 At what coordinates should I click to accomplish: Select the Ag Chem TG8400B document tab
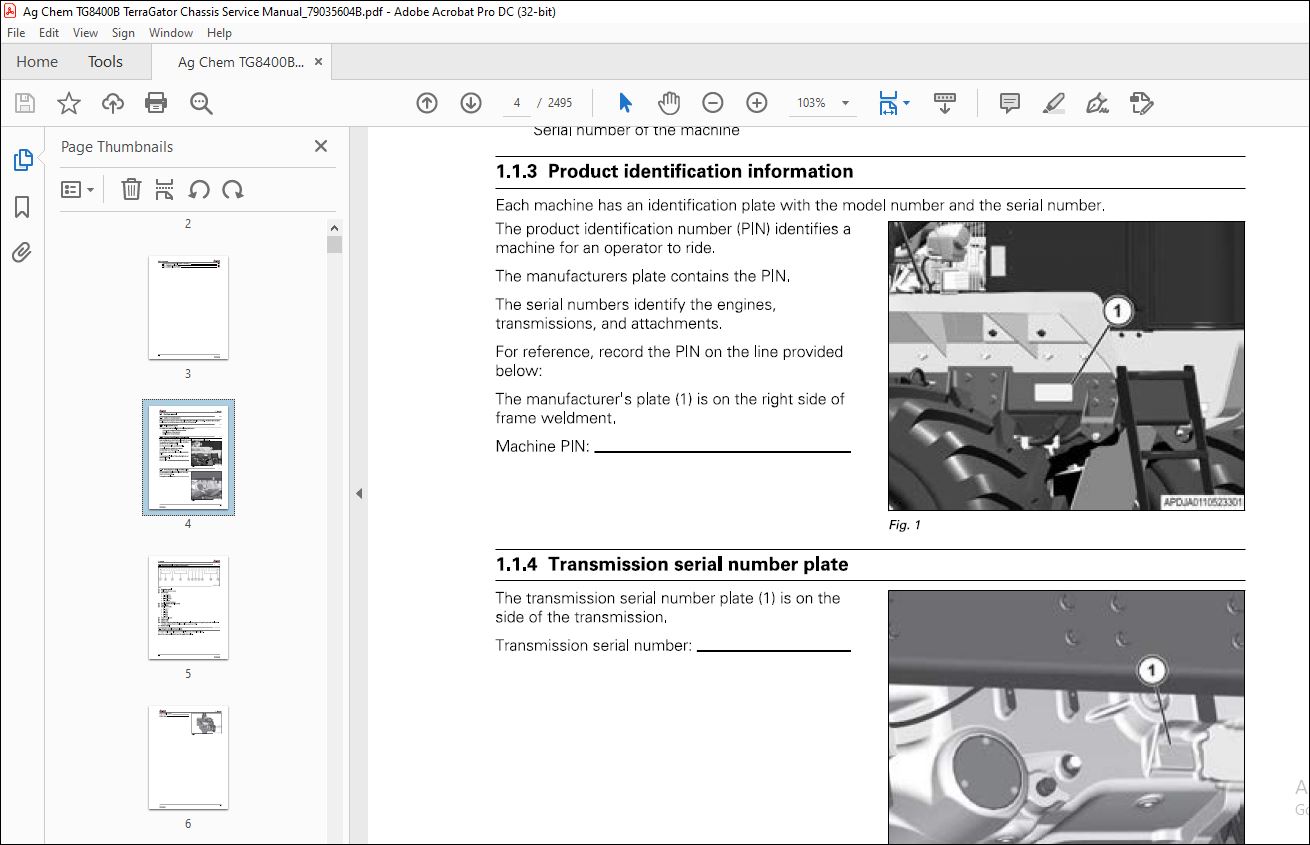[x=240, y=62]
